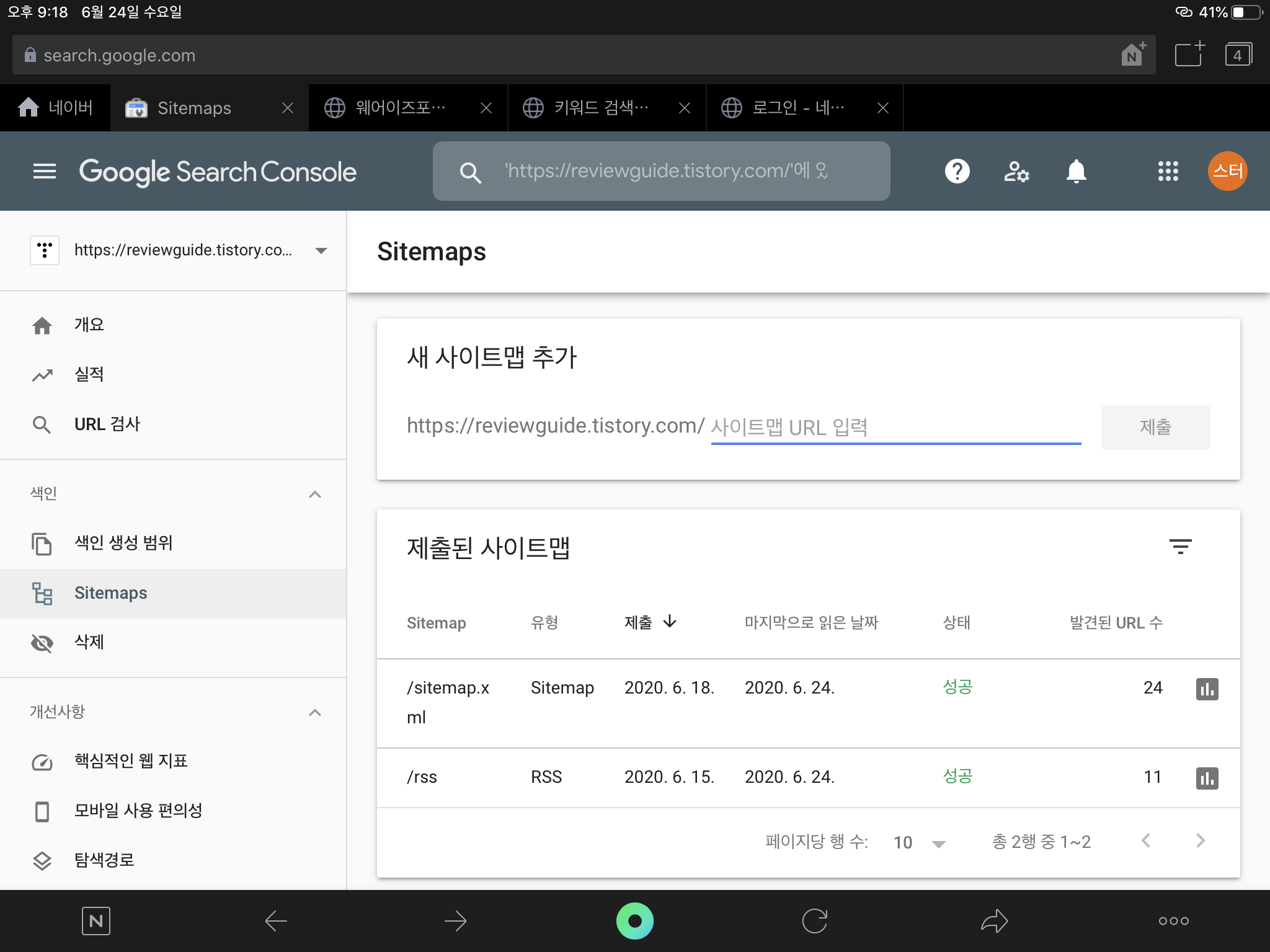The width and height of the screenshot is (1270, 952).
Task: Tap the Naver N button in bottom bar
Action: [95, 921]
